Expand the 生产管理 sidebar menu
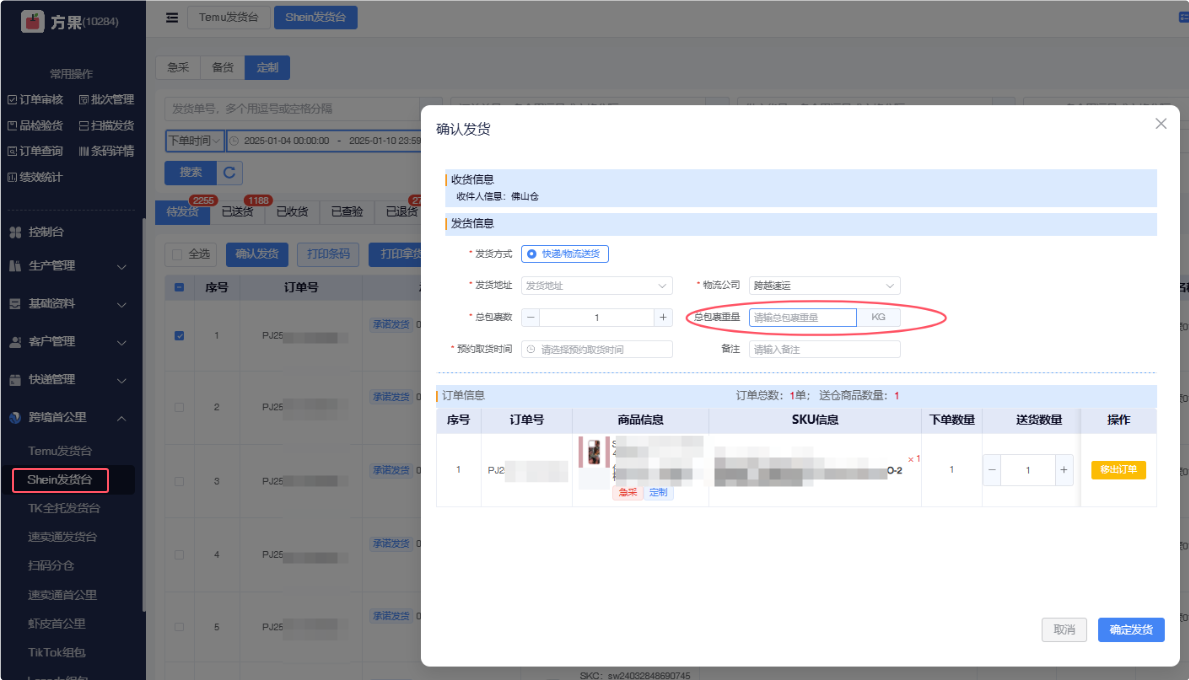This screenshot has height=680, width=1189. (68, 266)
